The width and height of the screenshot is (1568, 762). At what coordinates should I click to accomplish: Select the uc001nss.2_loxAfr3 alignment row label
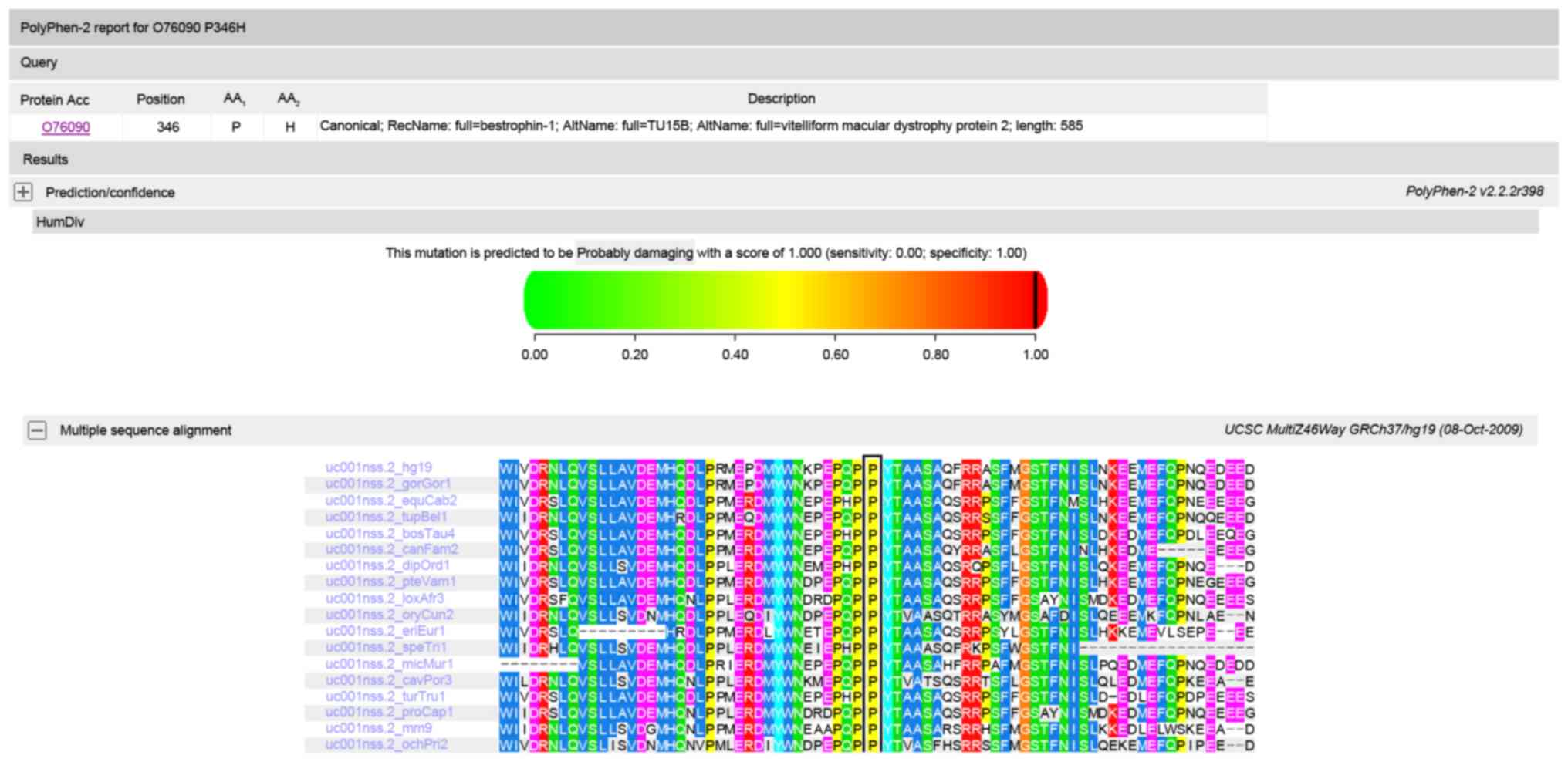pos(384,598)
